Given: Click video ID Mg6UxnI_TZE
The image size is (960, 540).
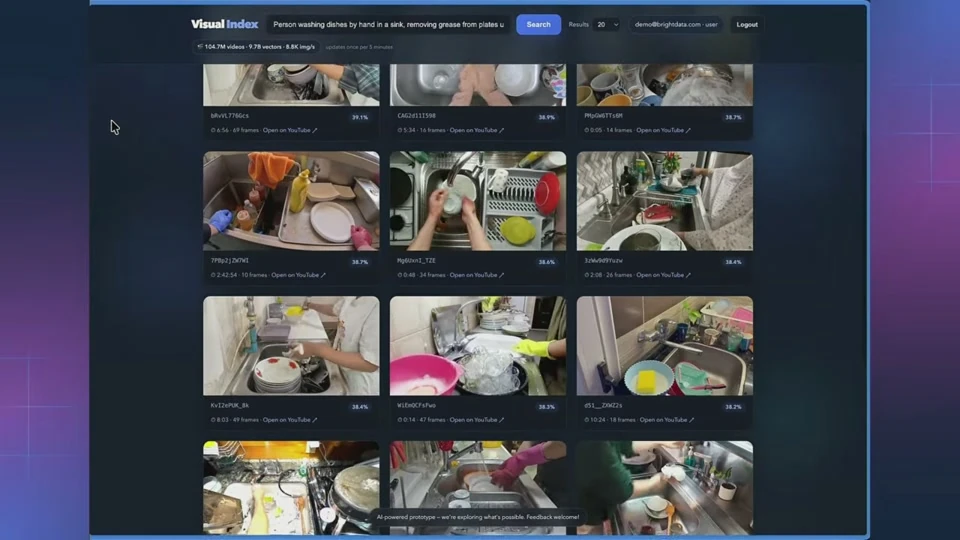Looking at the screenshot, I should [x=416, y=260].
